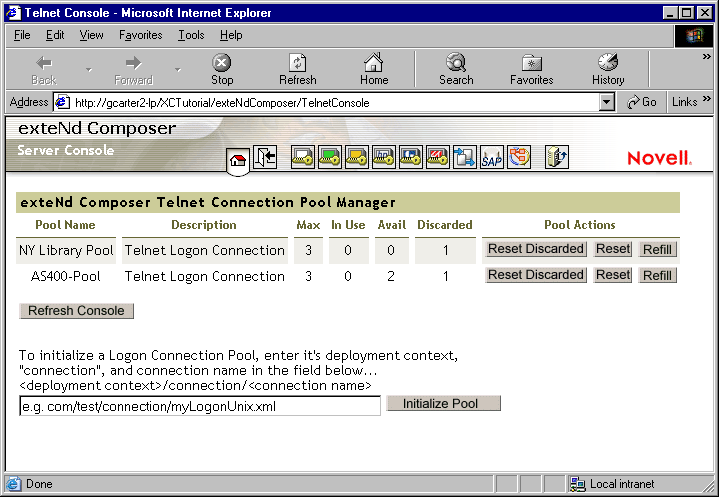The width and height of the screenshot is (719, 497).
Task: Open the SAP connection console icon
Action: [x=491, y=157]
